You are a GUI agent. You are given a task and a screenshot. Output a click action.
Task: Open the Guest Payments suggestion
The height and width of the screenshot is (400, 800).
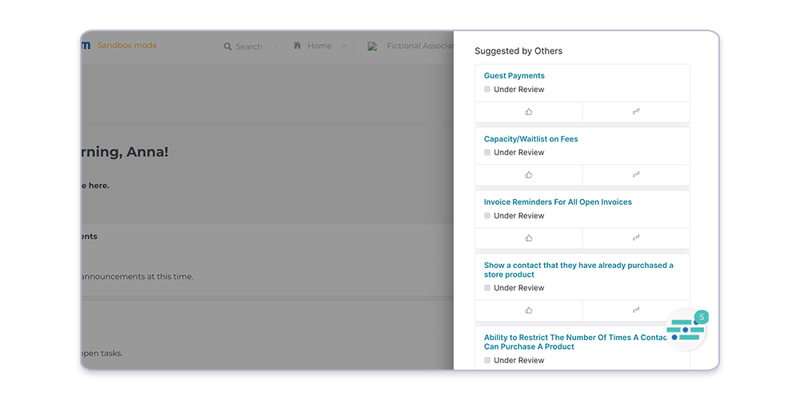click(514, 76)
